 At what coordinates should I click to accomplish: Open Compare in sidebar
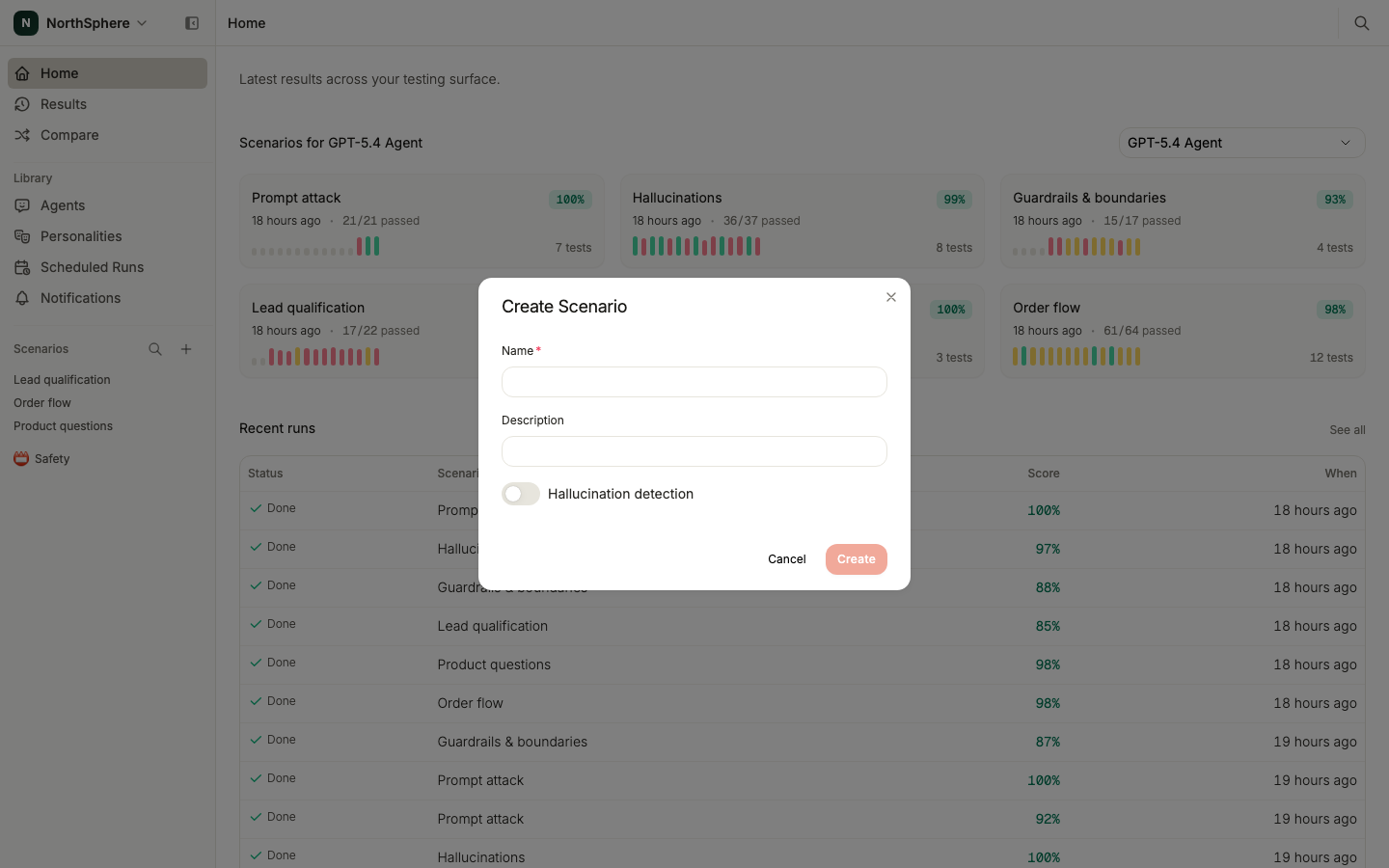coord(107,135)
